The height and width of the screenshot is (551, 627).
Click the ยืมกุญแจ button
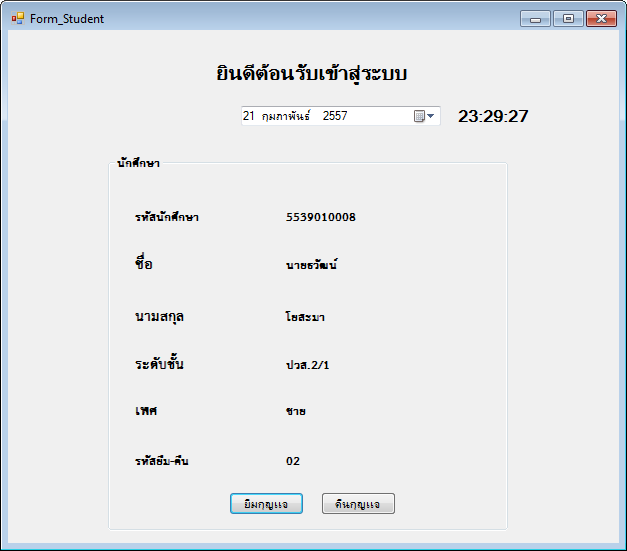[266, 503]
